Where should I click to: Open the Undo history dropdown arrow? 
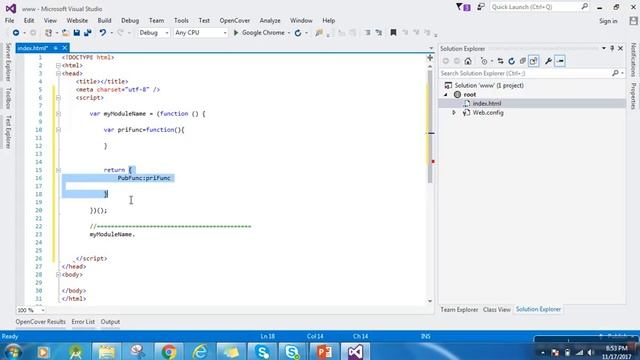(111, 33)
